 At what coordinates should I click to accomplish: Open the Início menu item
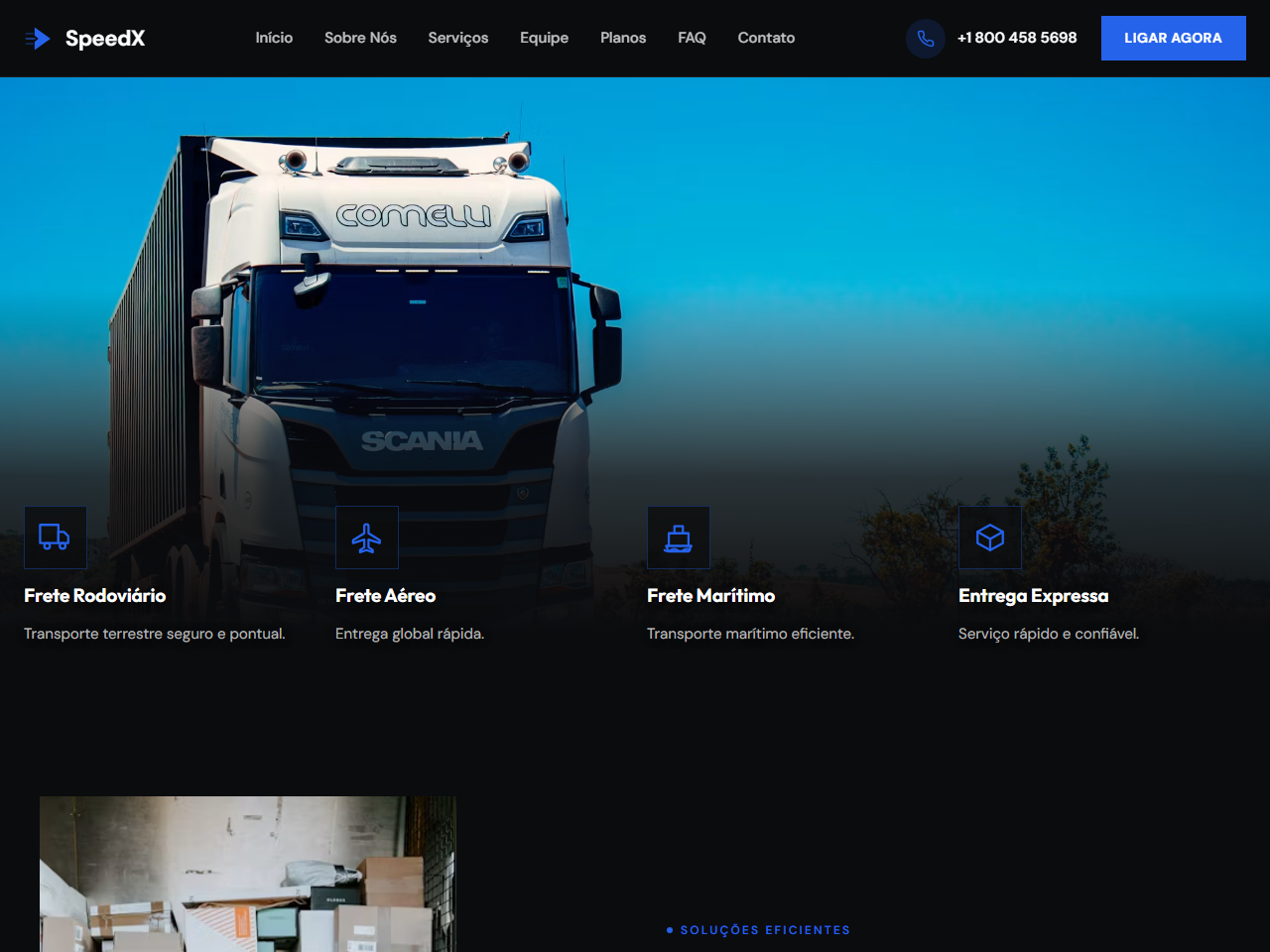274,38
